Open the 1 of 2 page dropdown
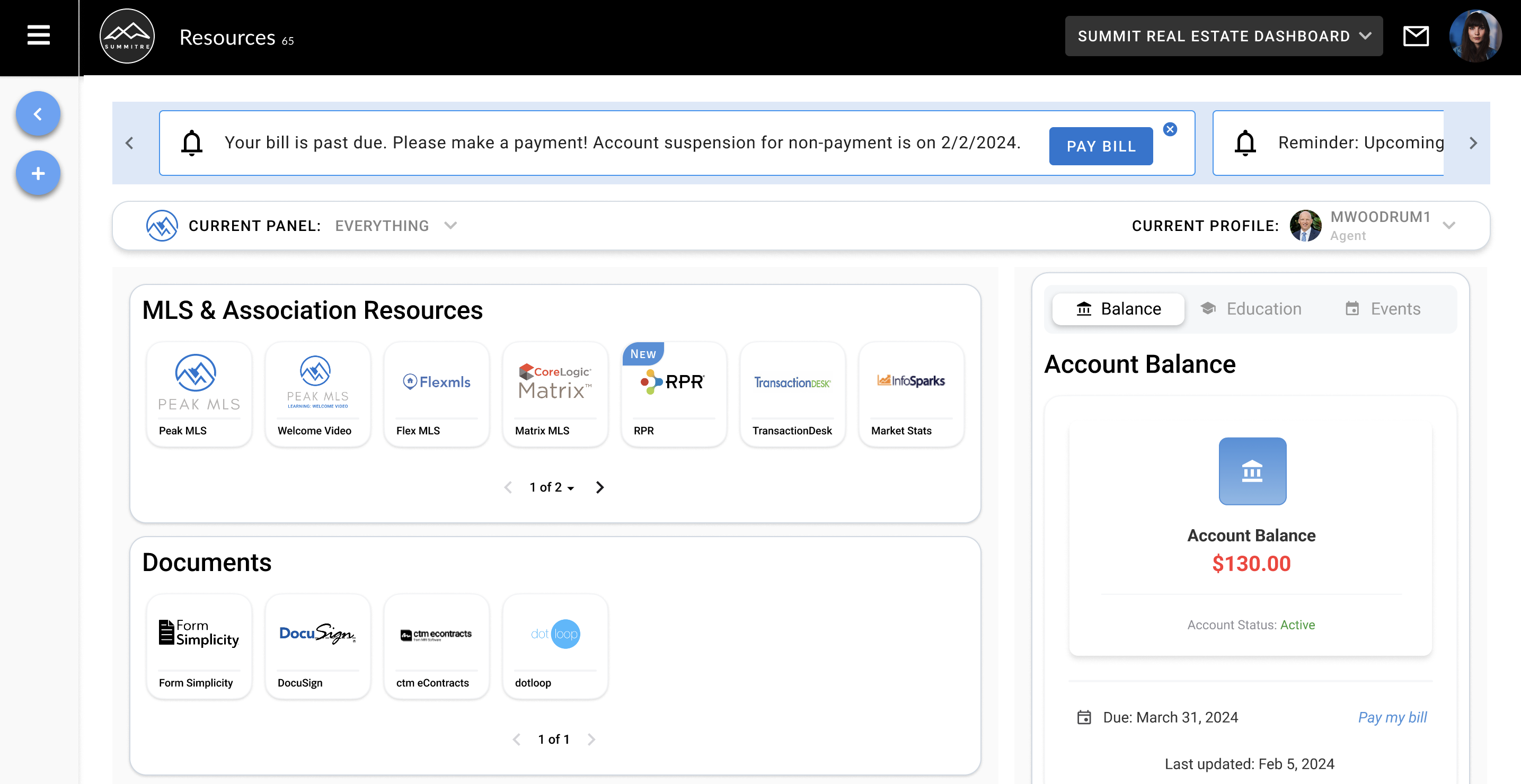Viewport: 1521px width, 784px height. pos(552,487)
